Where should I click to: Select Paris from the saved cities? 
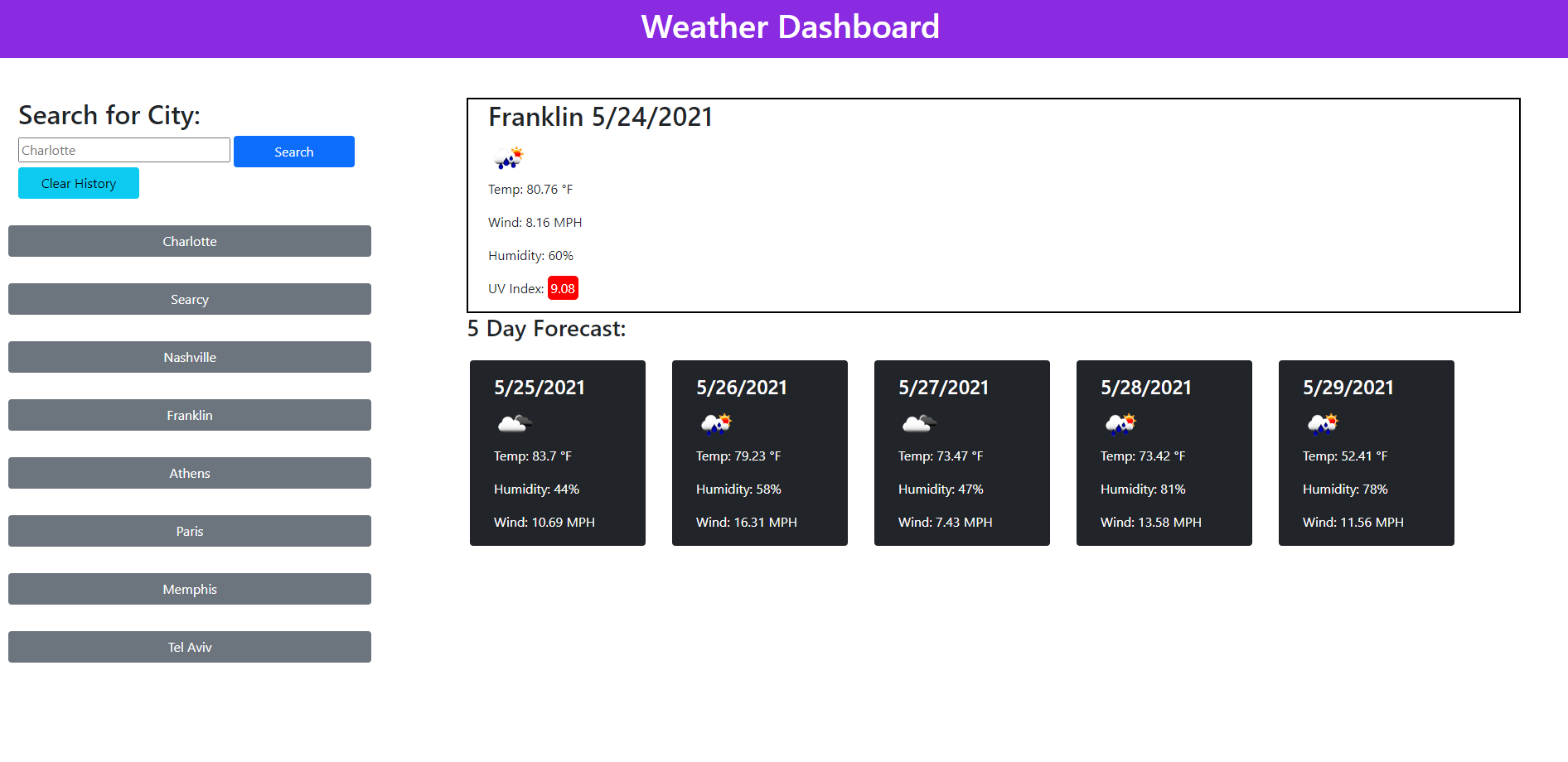pos(189,531)
